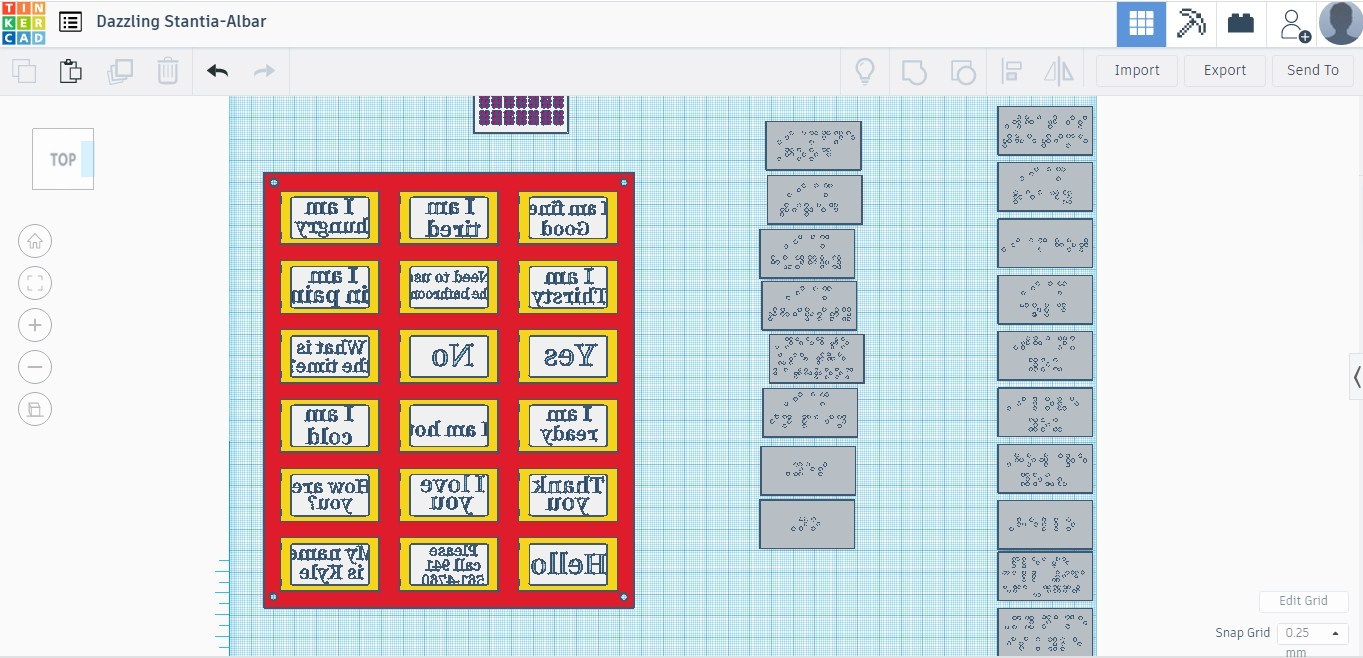This screenshot has width=1363, height=658.
Task: Click the Copy toolbar icon
Action: click(24, 71)
